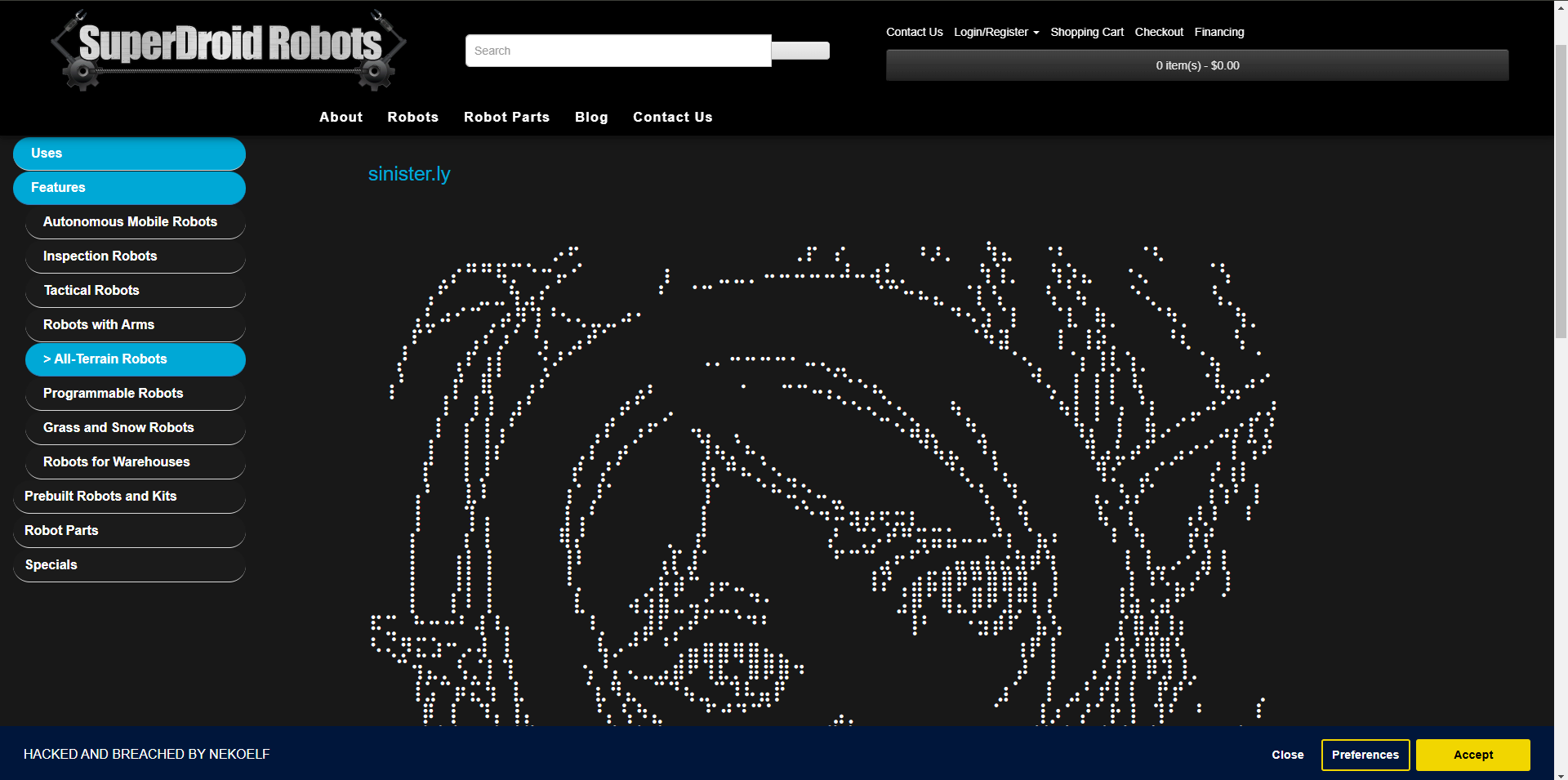Click the 'HACKED AND BREACHED BY NEKOELF' banner text
This screenshot has height=780, width=1568.
[146, 754]
